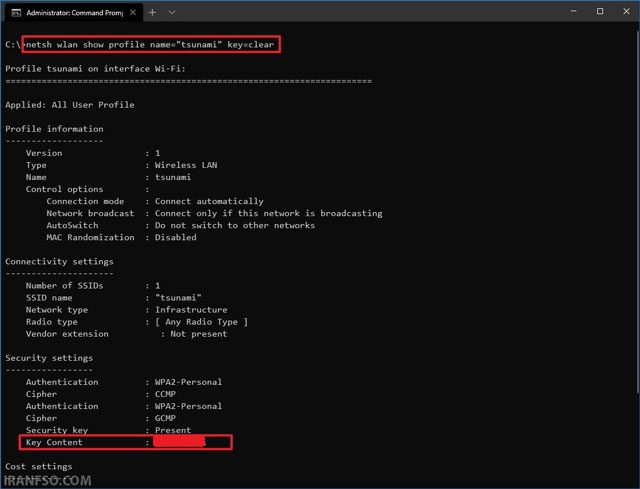Click the 'Connectivity settings' heading
Screen dimensions: 640x489
(x=60, y=261)
